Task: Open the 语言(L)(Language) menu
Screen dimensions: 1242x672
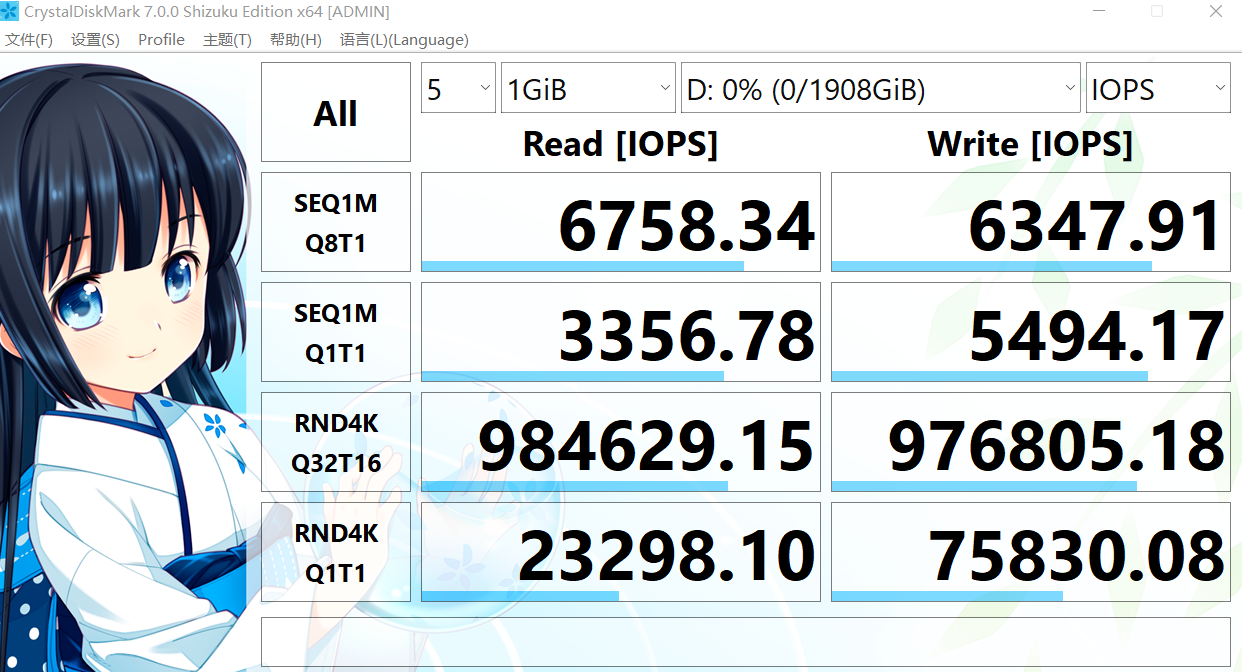Action: coord(404,40)
